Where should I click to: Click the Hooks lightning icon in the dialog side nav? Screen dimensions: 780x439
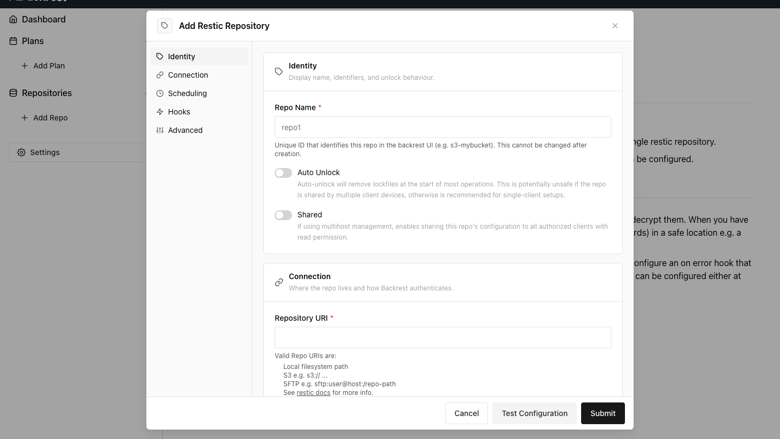point(160,112)
